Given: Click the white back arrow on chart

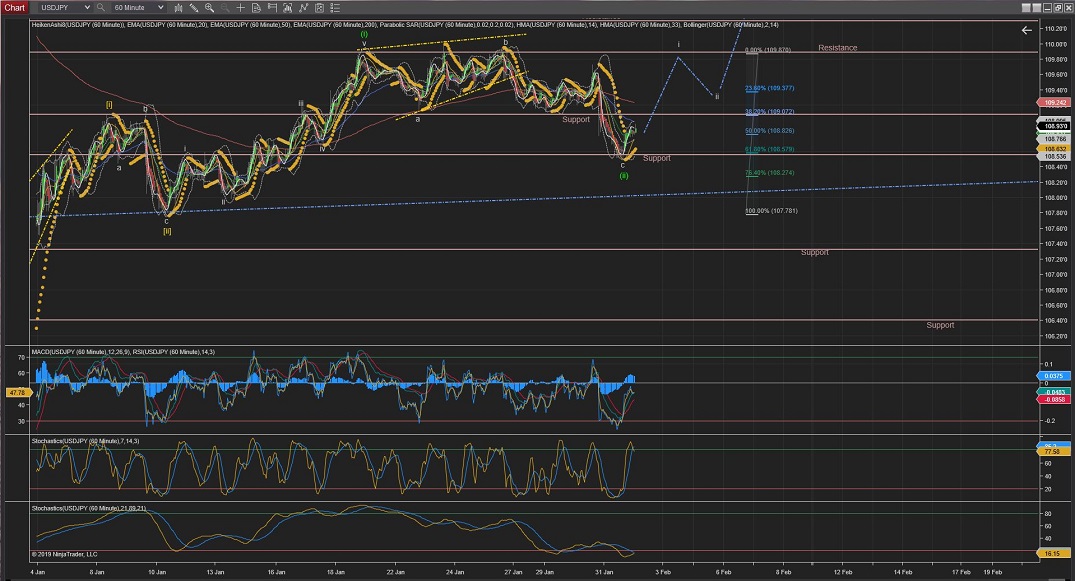Looking at the screenshot, I should tap(1026, 30).
